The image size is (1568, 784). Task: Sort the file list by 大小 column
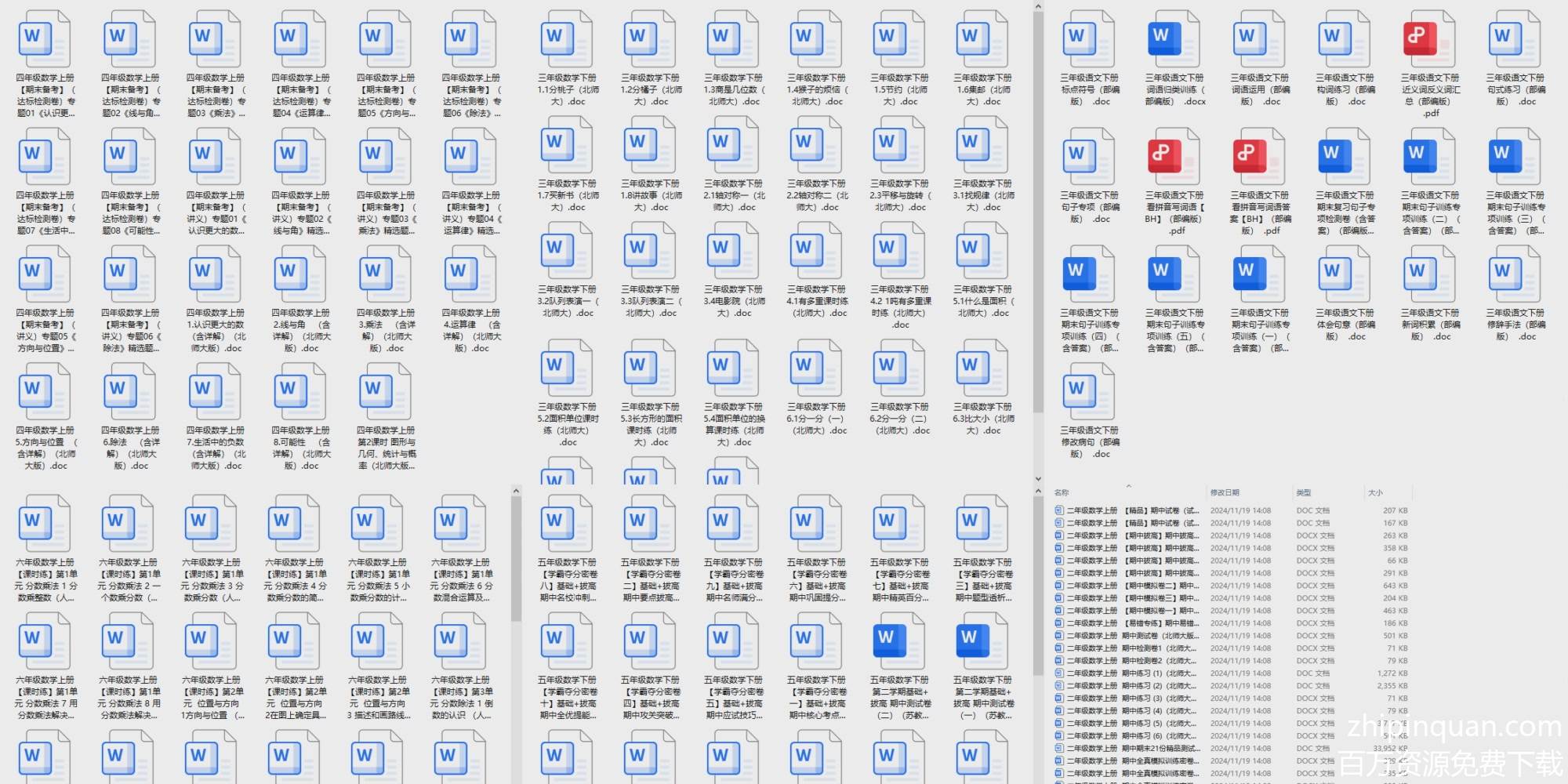[1375, 492]
